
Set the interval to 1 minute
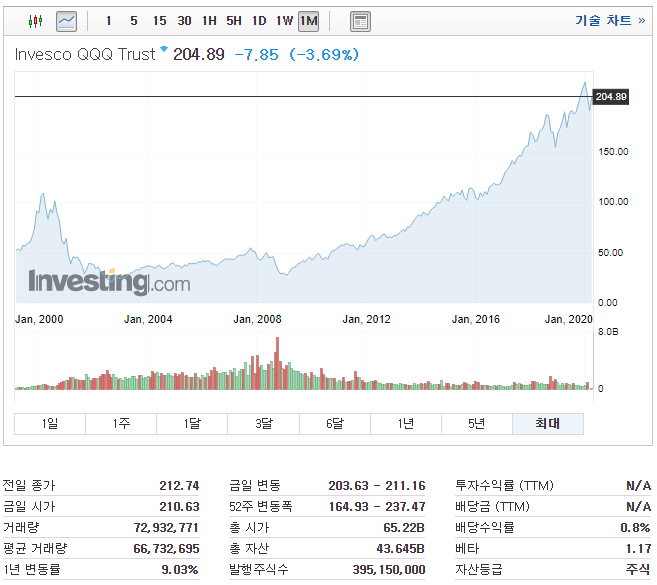point(109,21)
